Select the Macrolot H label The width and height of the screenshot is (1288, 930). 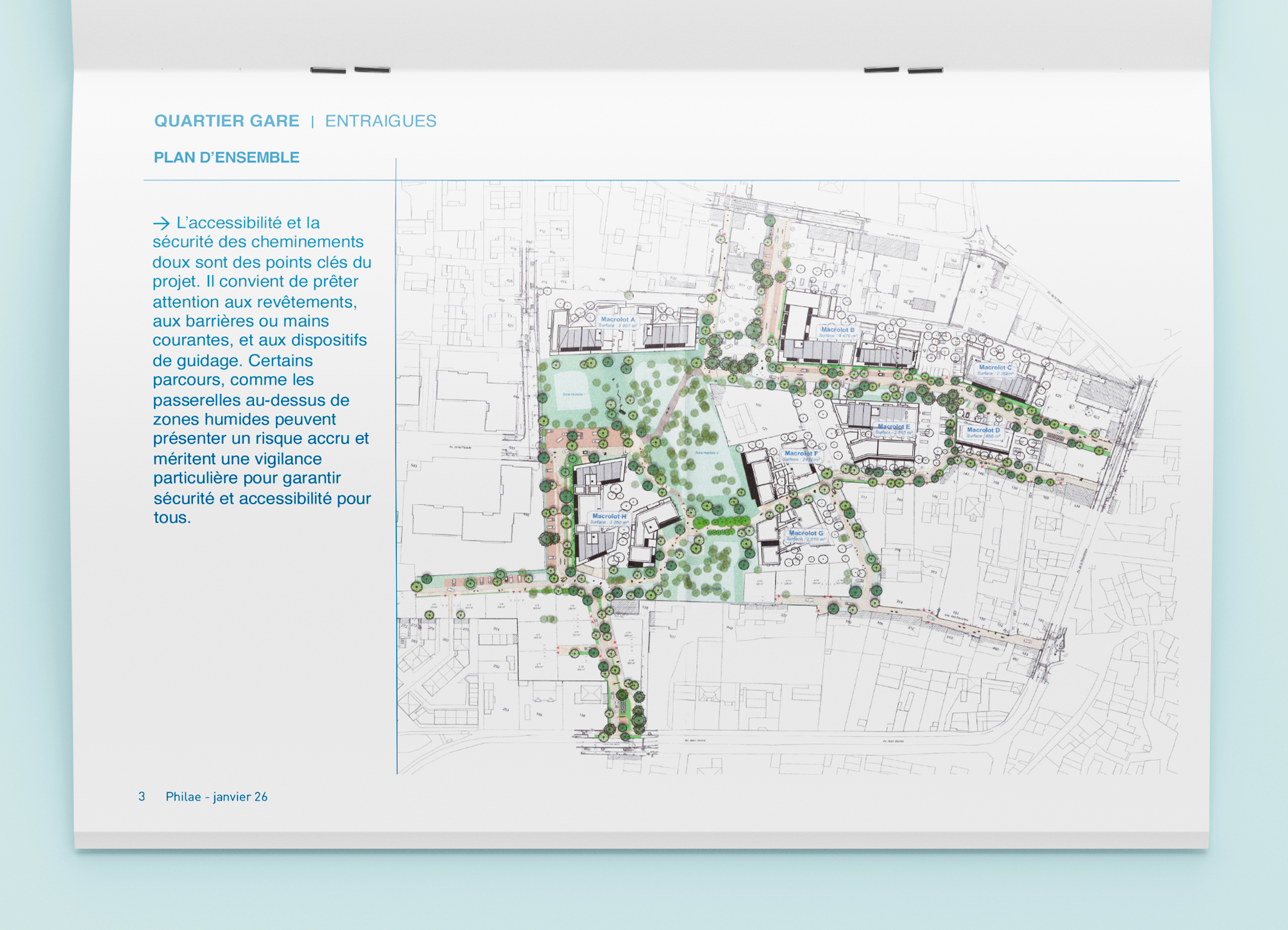(609, 516)
